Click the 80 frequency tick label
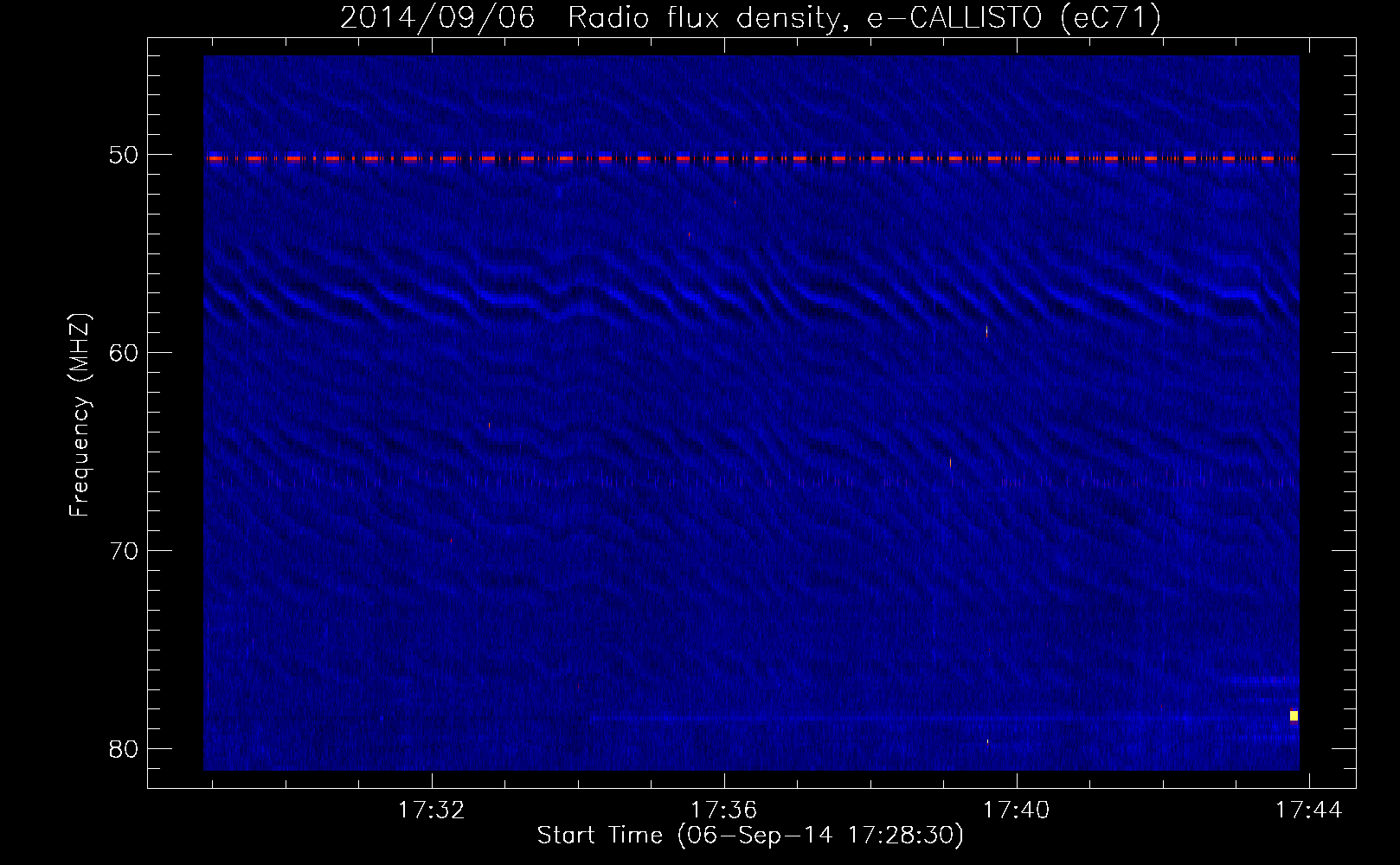 pos(123,749)
